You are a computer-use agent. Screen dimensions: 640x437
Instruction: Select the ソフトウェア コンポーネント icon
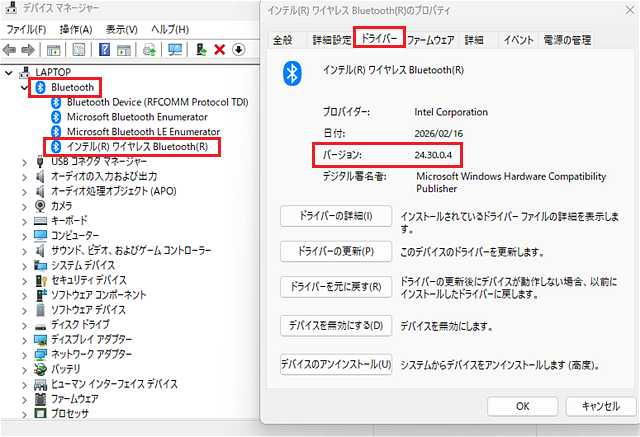[x=41, y=295]
